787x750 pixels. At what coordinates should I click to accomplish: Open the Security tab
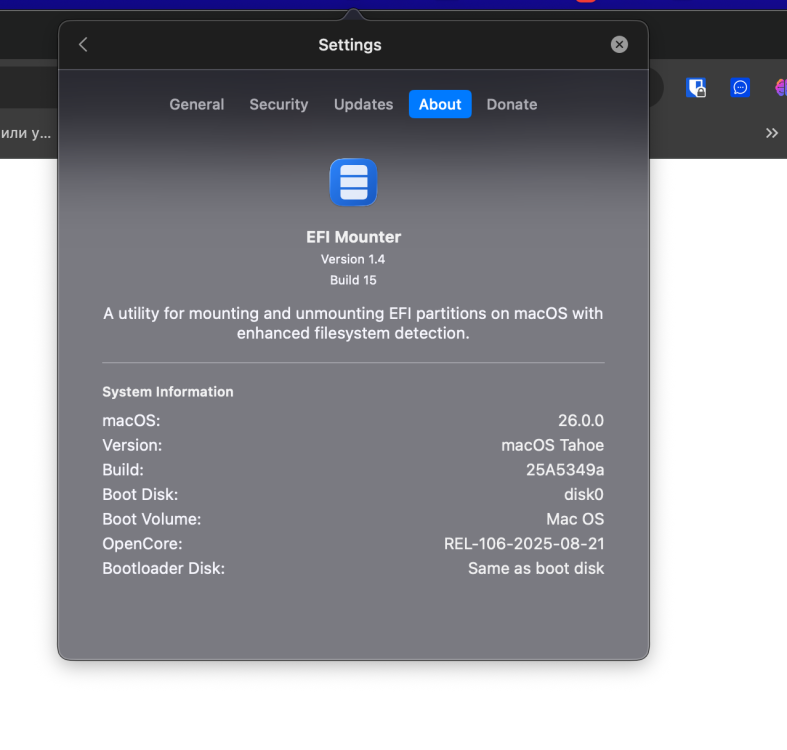point(279,104)
